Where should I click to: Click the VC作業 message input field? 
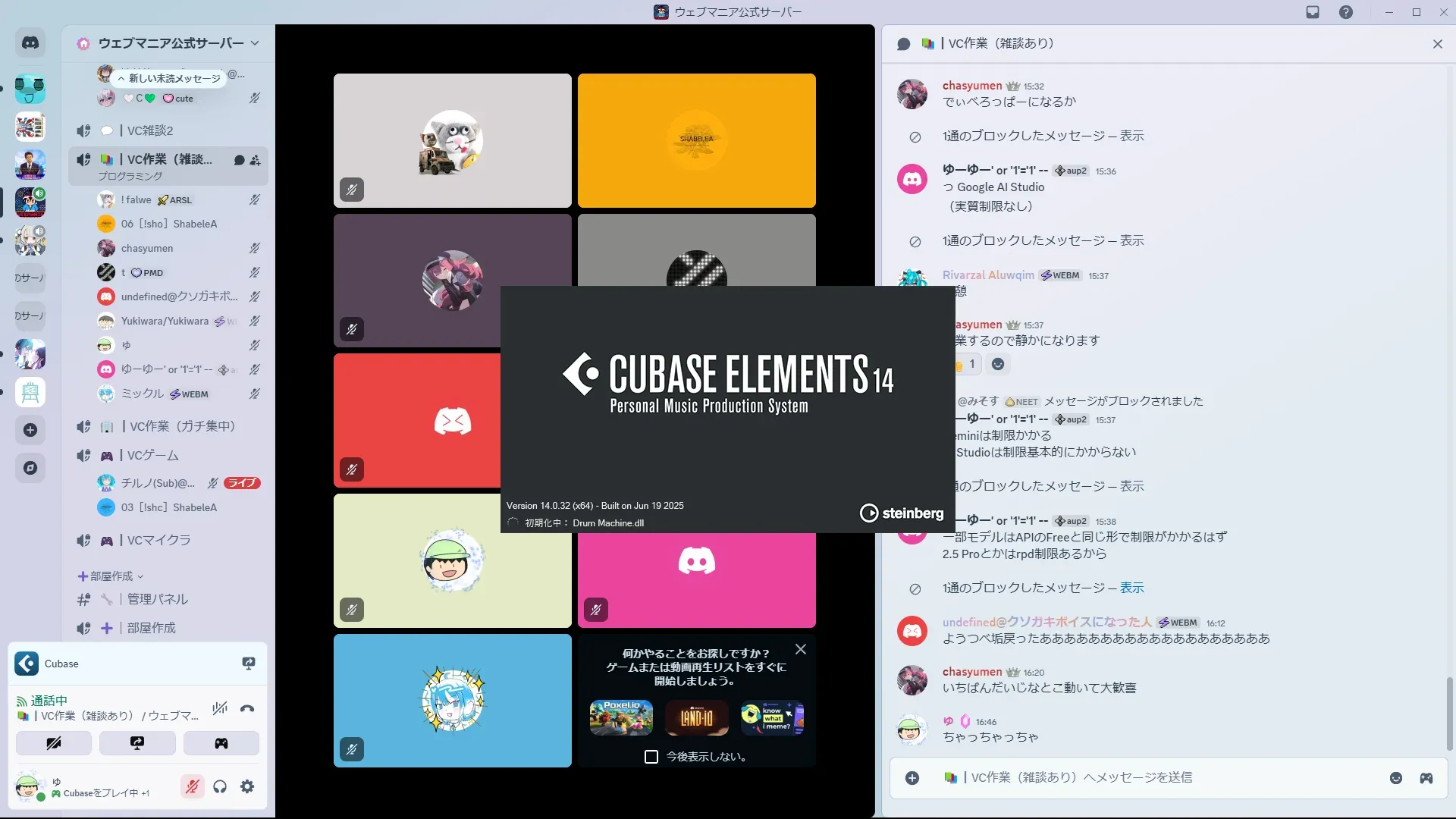(x=1137, y=778)
